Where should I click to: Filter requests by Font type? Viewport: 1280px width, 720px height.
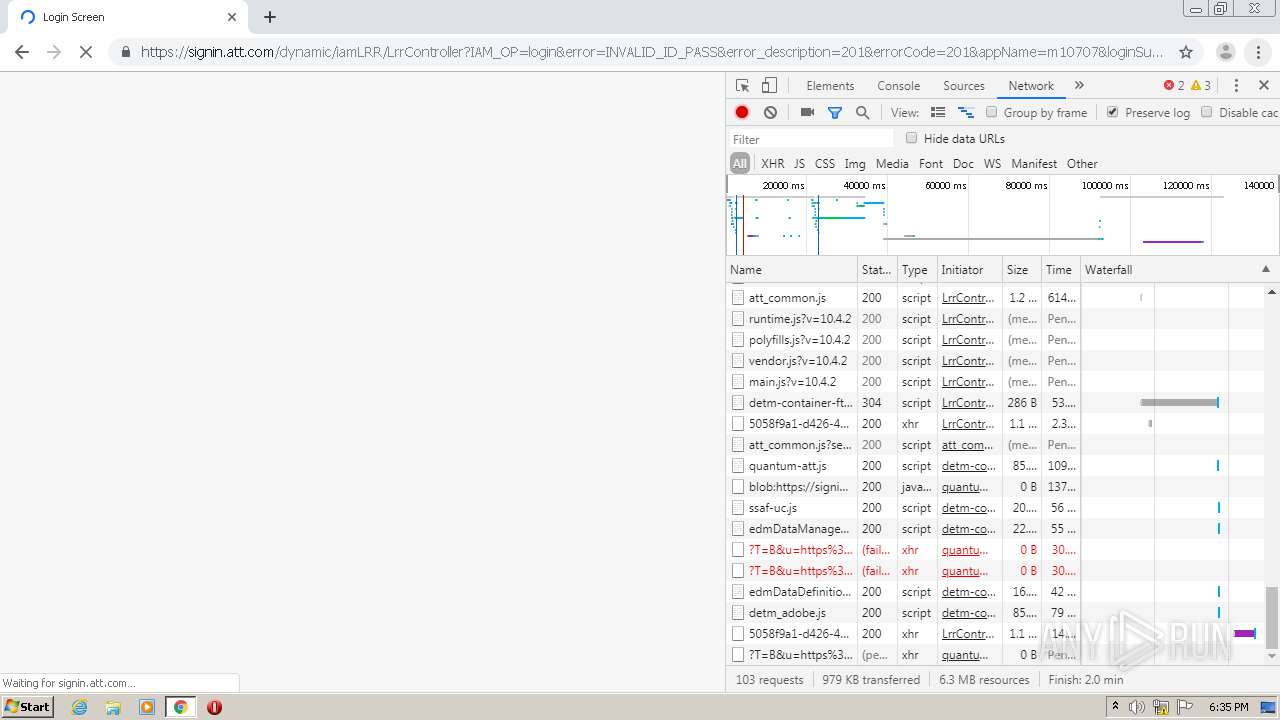[x=931, y=163]
